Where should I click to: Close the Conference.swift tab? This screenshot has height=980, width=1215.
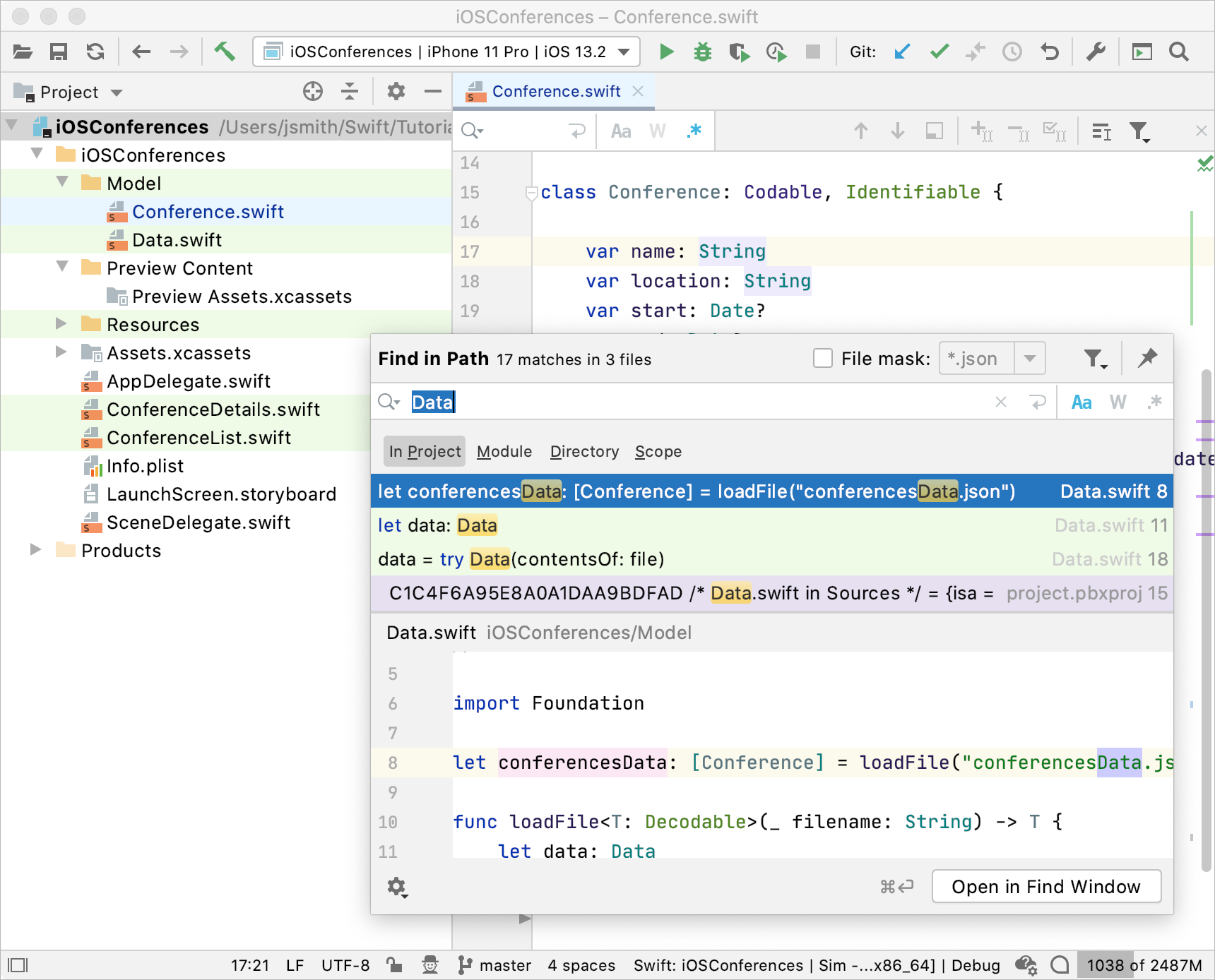638,91
